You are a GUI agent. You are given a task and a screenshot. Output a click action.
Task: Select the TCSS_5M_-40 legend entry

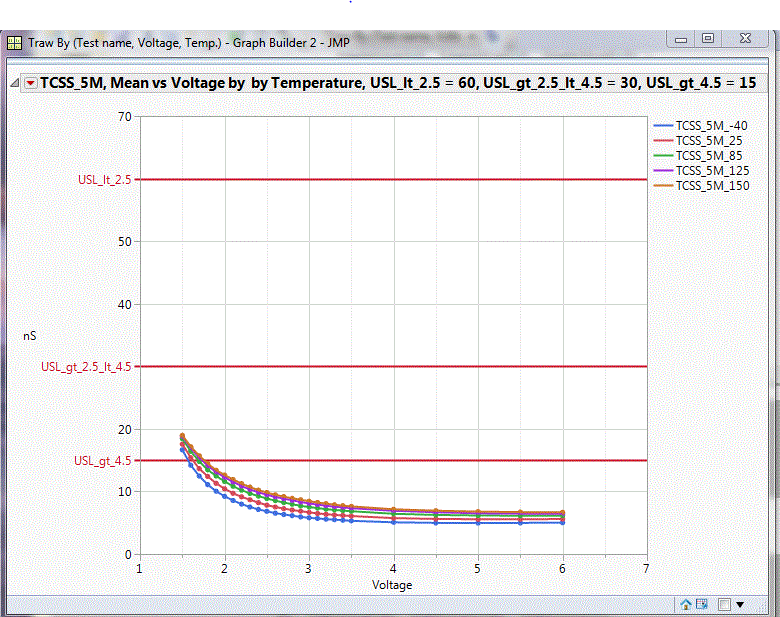700,126
